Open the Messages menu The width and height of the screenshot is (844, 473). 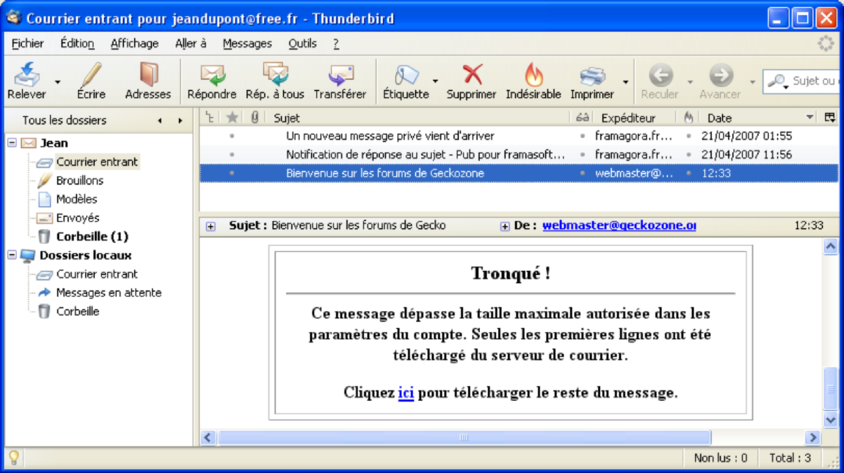247,44
